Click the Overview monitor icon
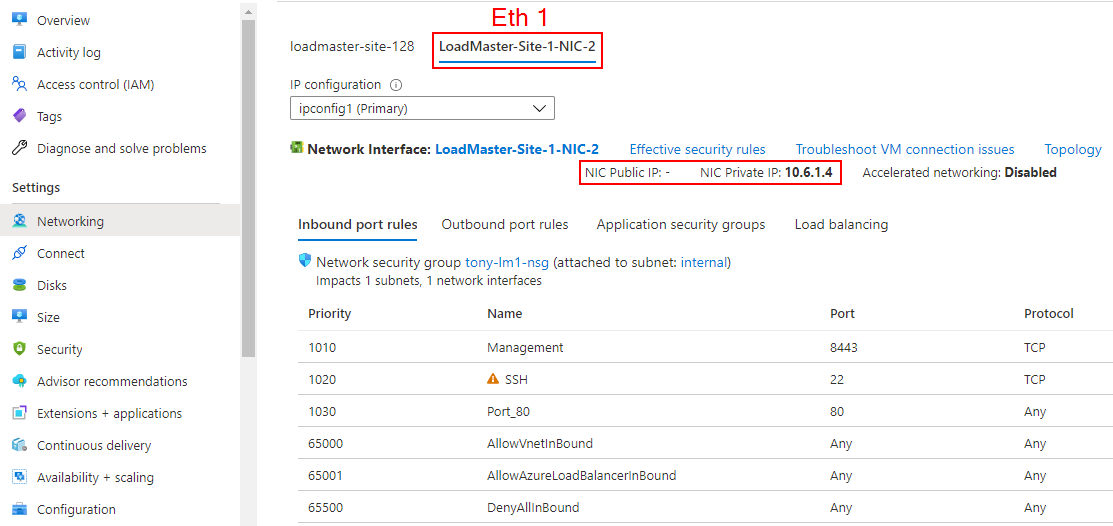 click(x=20, y=20)
